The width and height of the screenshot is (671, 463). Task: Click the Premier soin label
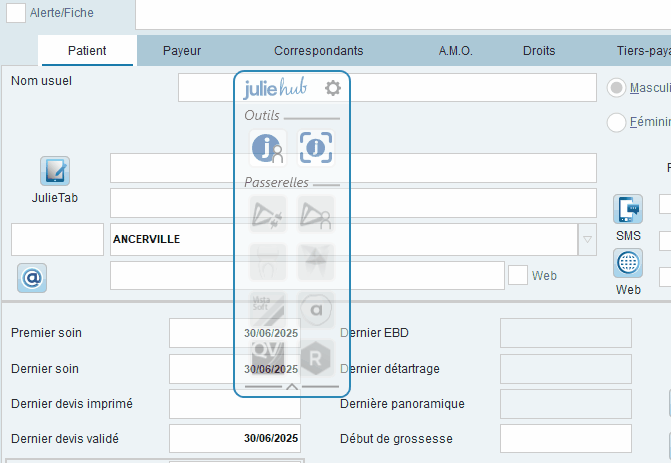click(x=46, y=333)
